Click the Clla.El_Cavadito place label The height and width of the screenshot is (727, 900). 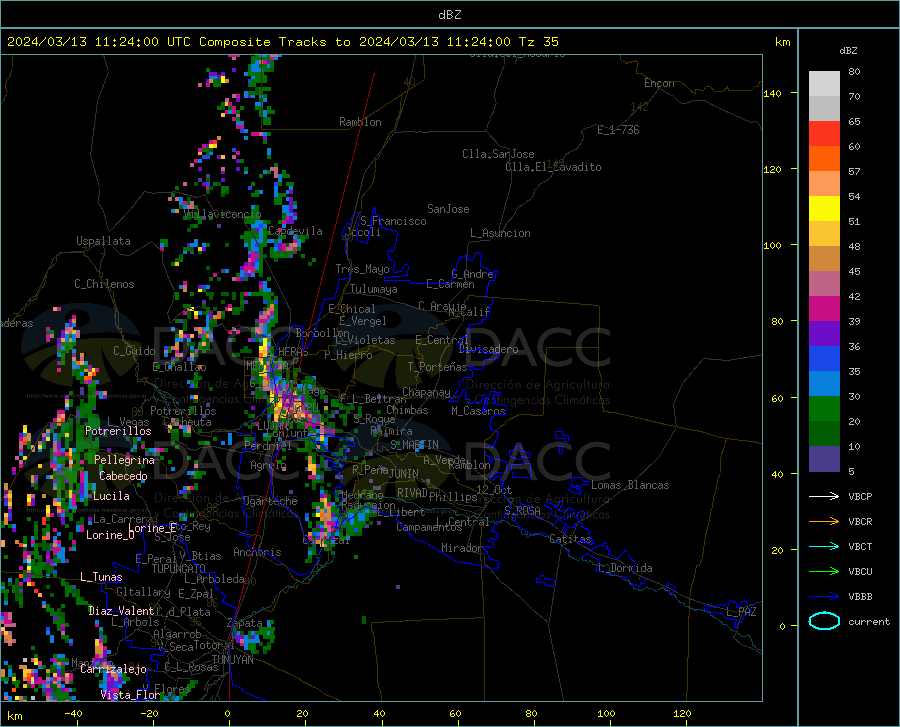pos(553,167)
